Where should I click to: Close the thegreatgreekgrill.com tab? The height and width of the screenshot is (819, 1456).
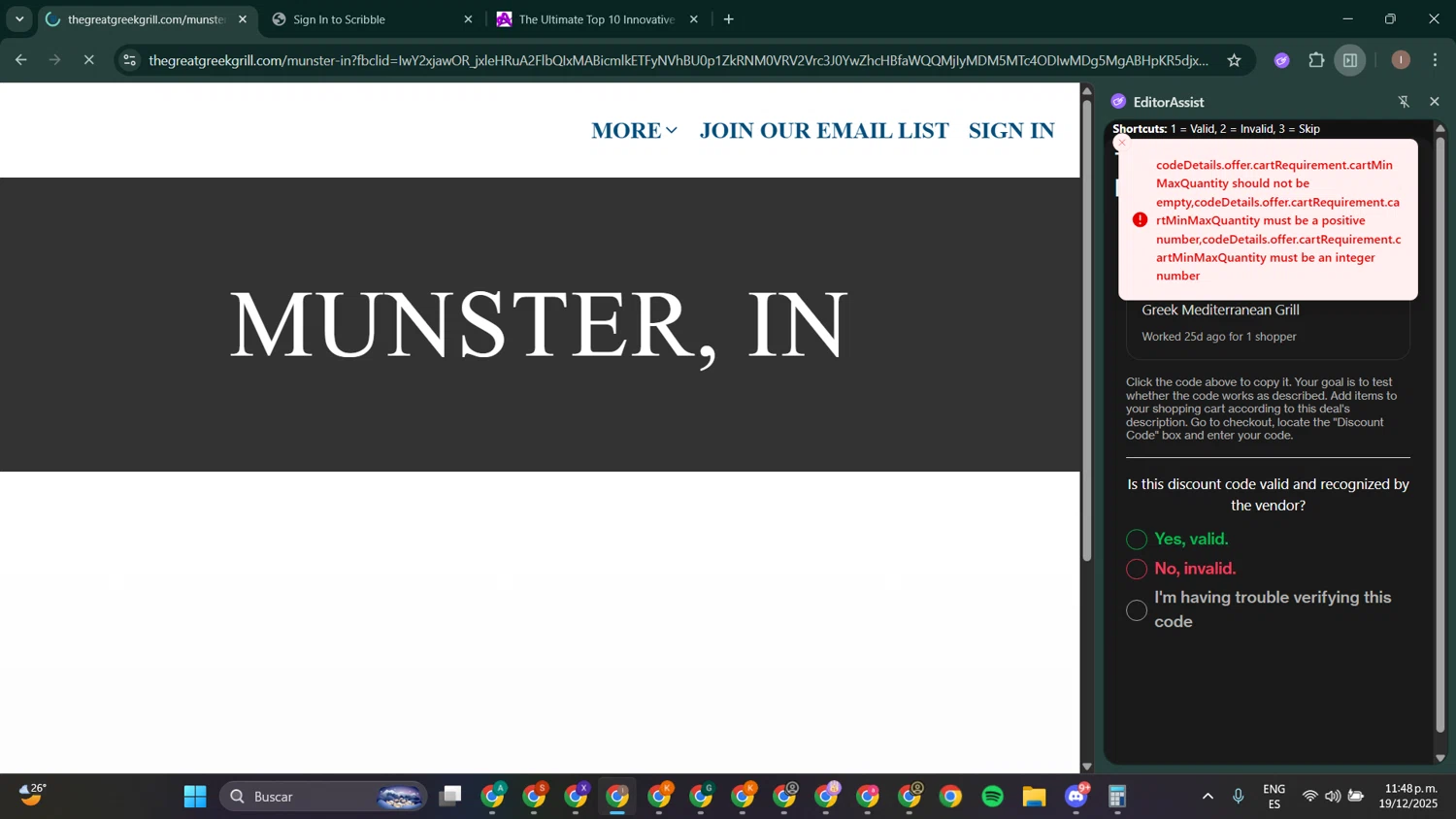pyautogui.click(x=243, y=19)
